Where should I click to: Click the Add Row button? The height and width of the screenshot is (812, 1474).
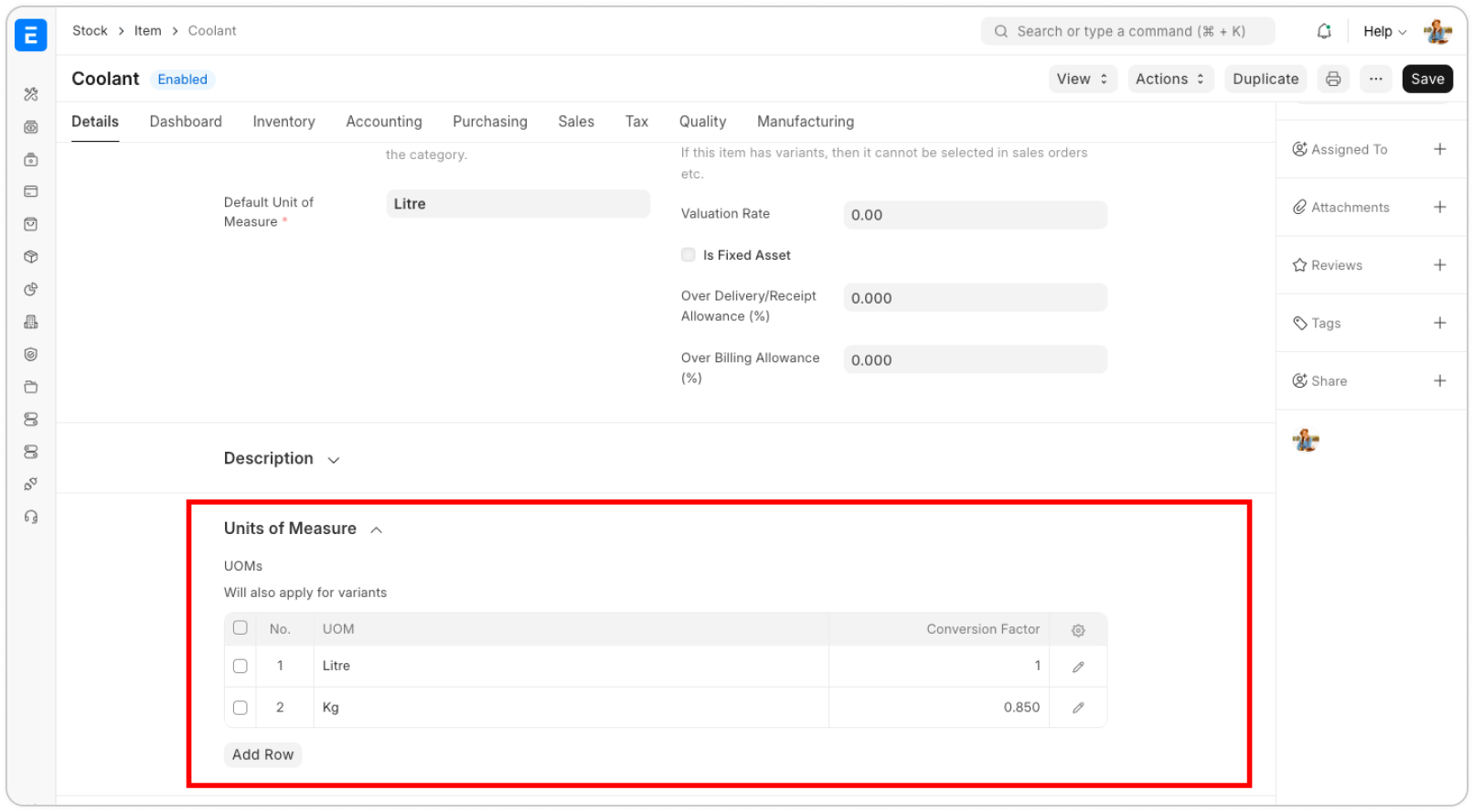[x=262, y=754]
